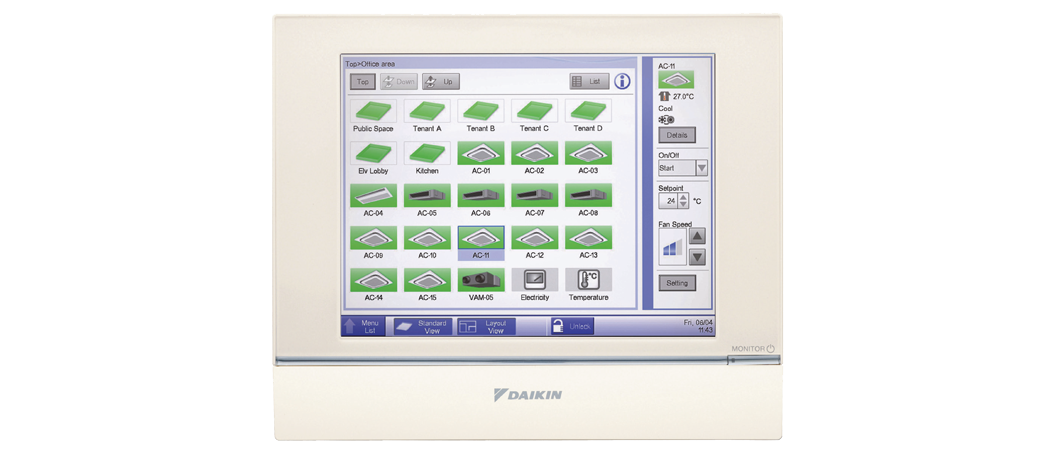The width and height of the screenshot is (1055, 452).
Task: Open the Public Space area icon
Action: coord(373,111)
